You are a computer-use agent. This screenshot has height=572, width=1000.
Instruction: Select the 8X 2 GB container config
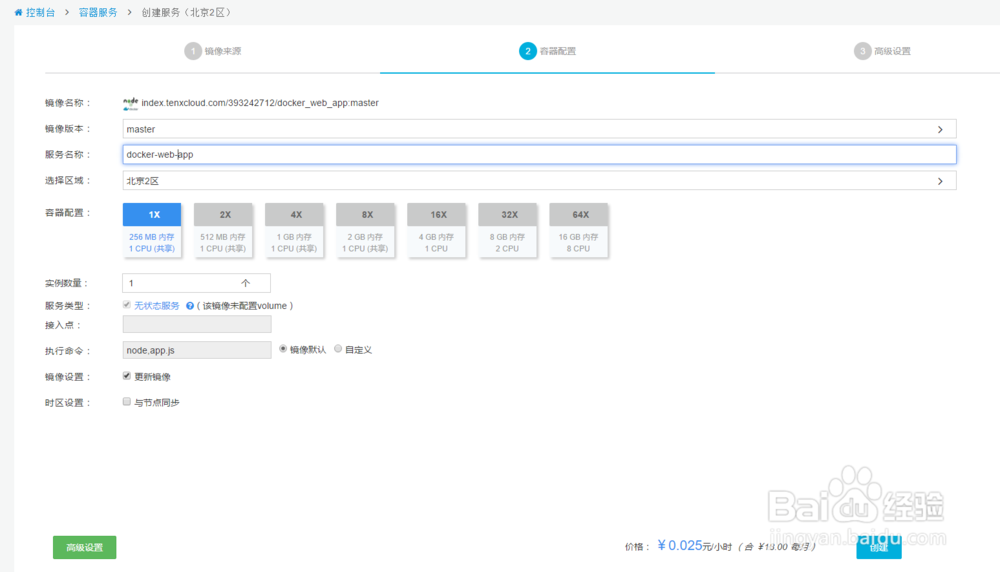click(x=365, y=230)
